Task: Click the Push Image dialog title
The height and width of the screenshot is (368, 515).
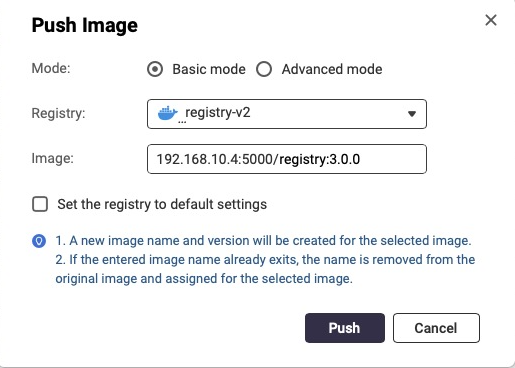Action: pos(85,25)
